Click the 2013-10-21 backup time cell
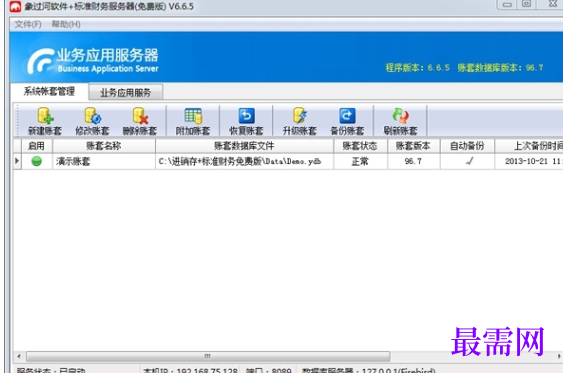The image size is (563, 373). click(529, 161)
